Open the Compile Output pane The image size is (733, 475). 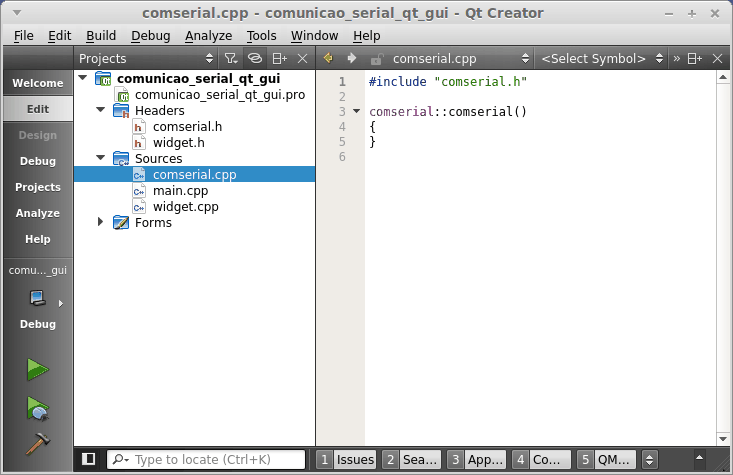[541, 460]
